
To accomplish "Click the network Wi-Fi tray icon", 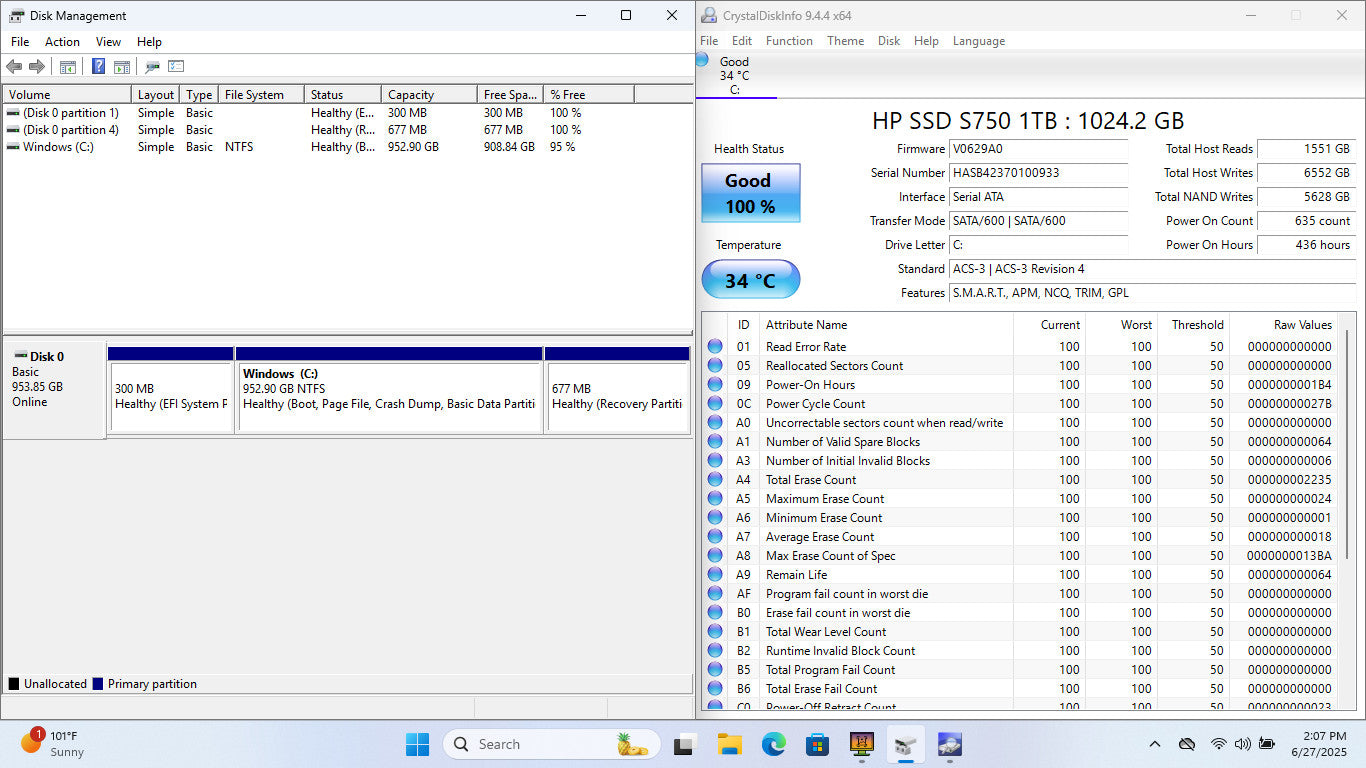I will click(x=1218, y=744).
